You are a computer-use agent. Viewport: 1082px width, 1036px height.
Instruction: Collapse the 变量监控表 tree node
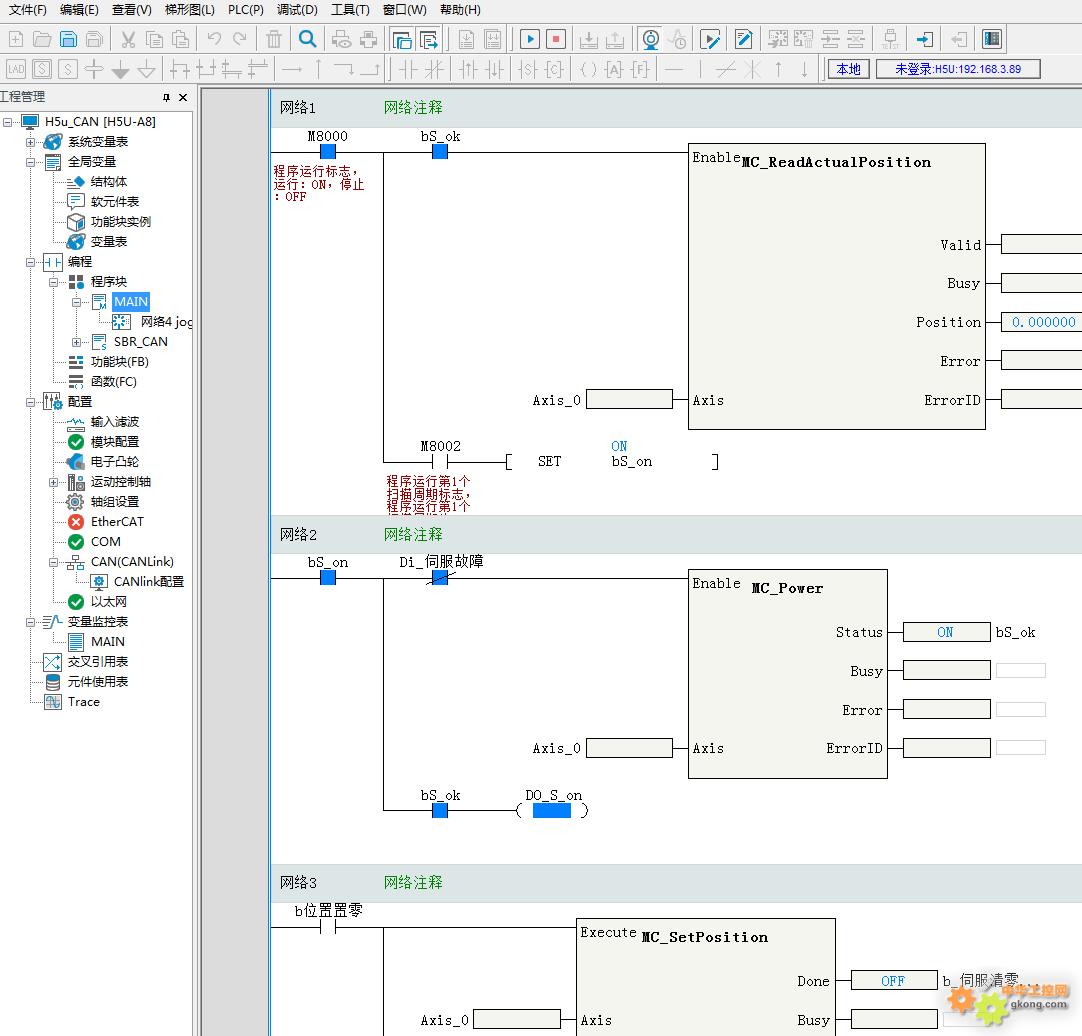[30, 623]
